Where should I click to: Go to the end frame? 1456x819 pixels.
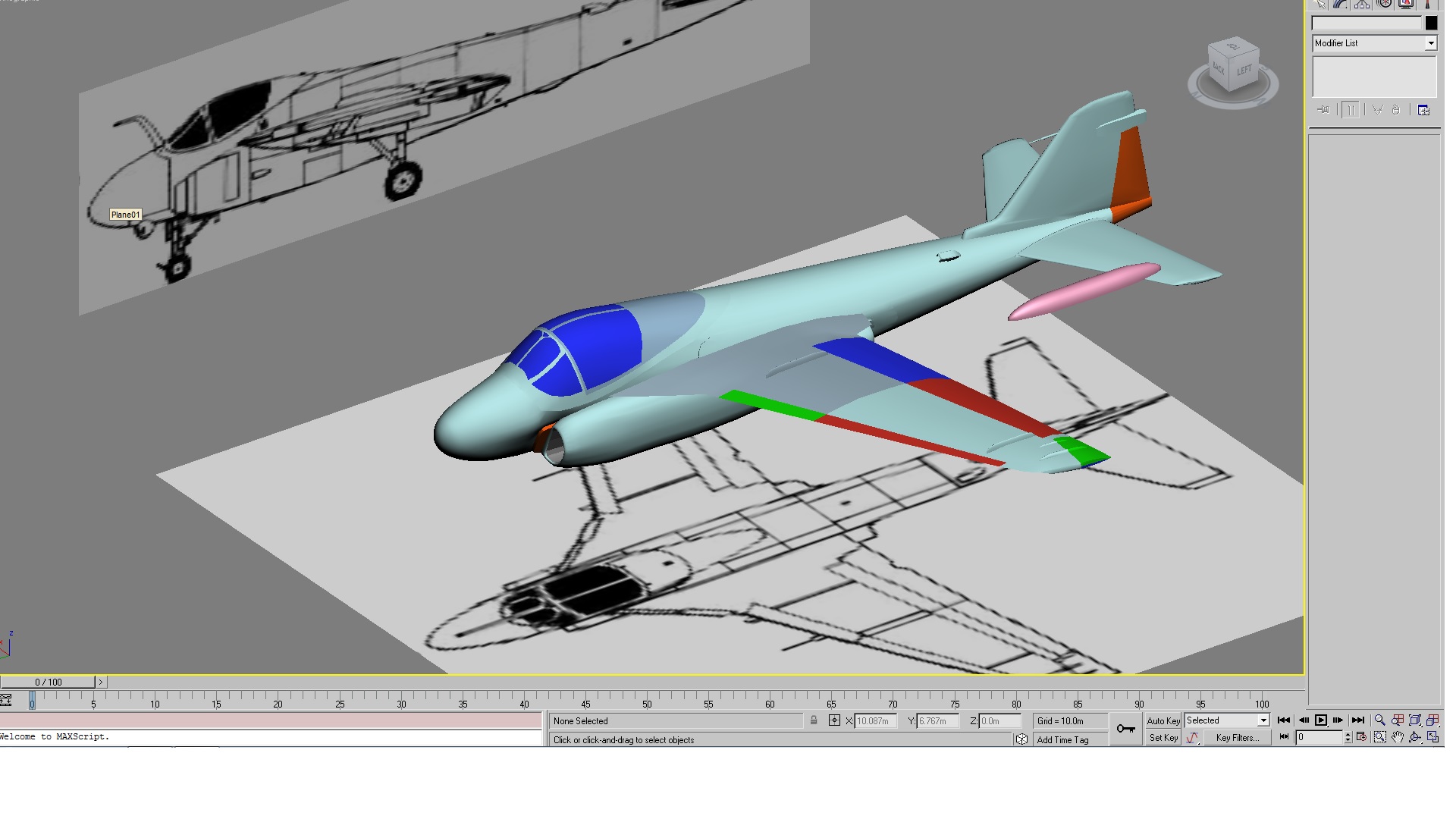(1358, 720)
